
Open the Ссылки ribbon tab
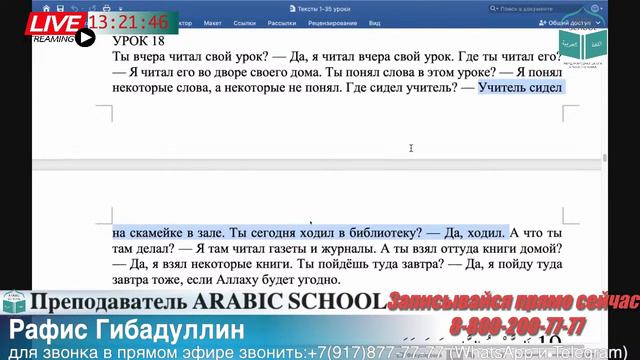[x=244, y=23]
